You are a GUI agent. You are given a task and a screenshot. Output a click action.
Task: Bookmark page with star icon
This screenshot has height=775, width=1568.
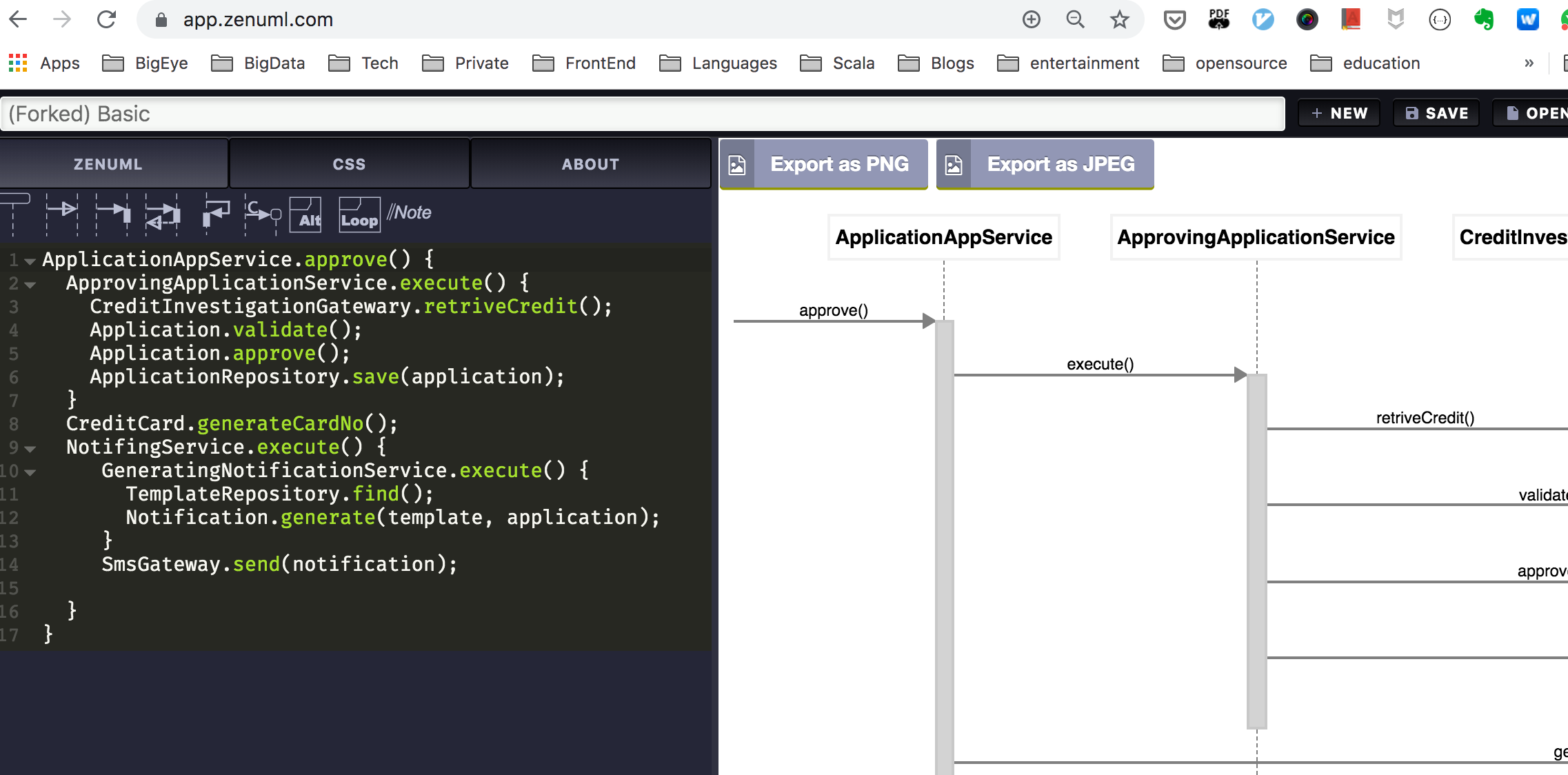(x=1119, y=20)
